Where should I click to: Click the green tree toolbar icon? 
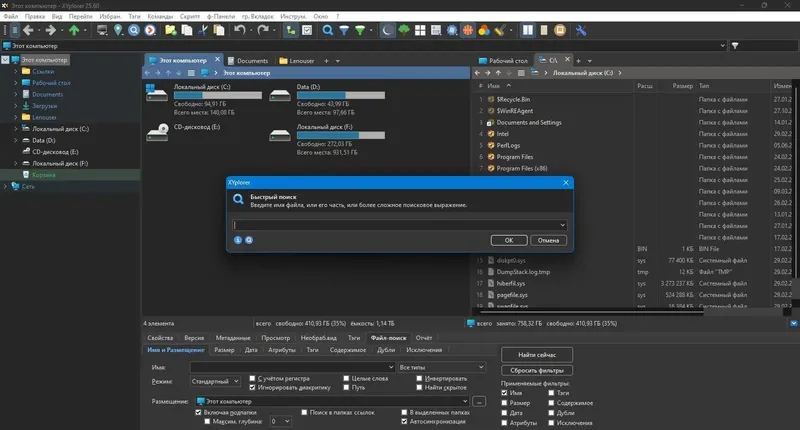[404, 31]
